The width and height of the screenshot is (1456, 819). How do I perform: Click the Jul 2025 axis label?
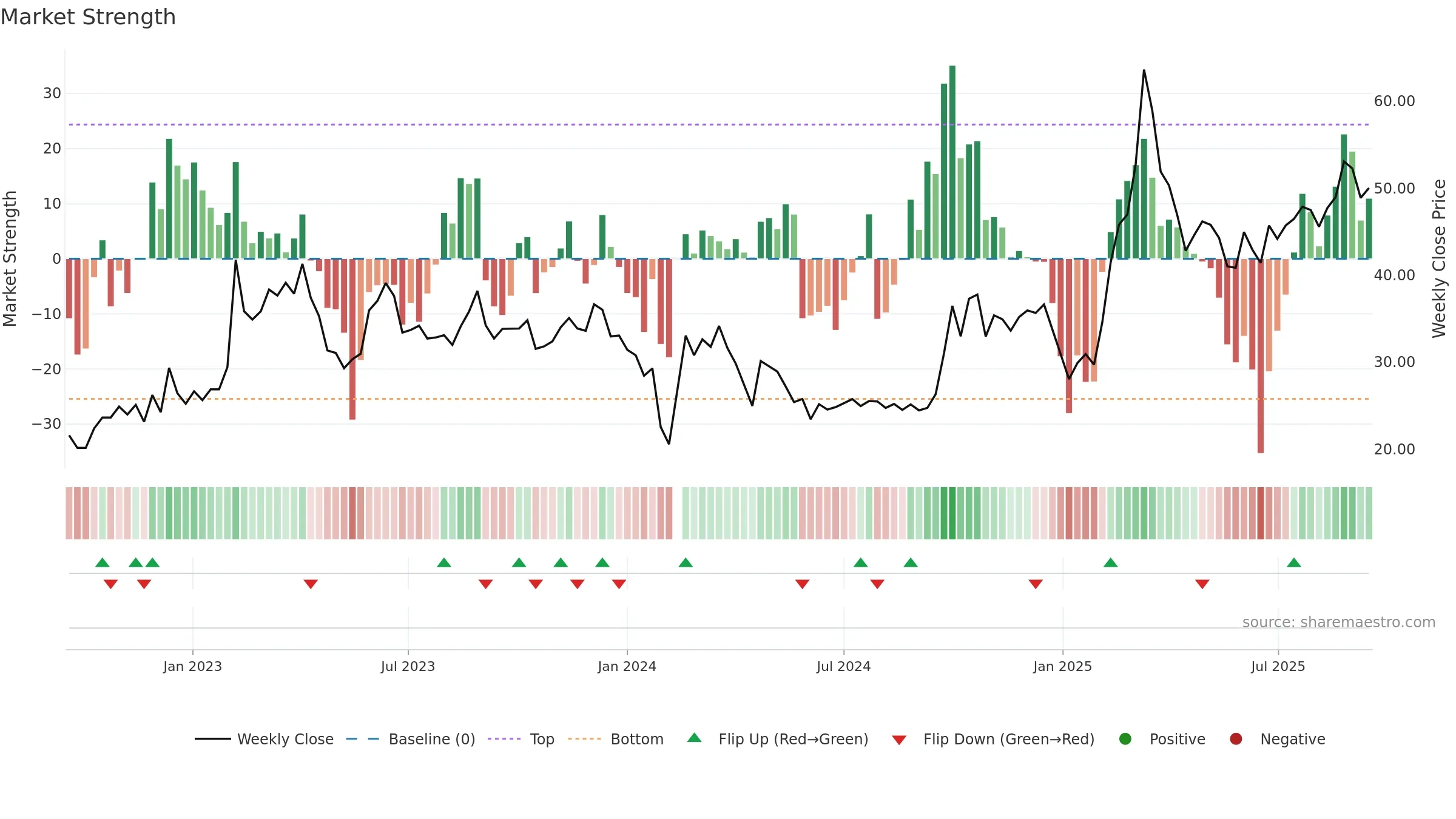click(x=1278, y=667)
